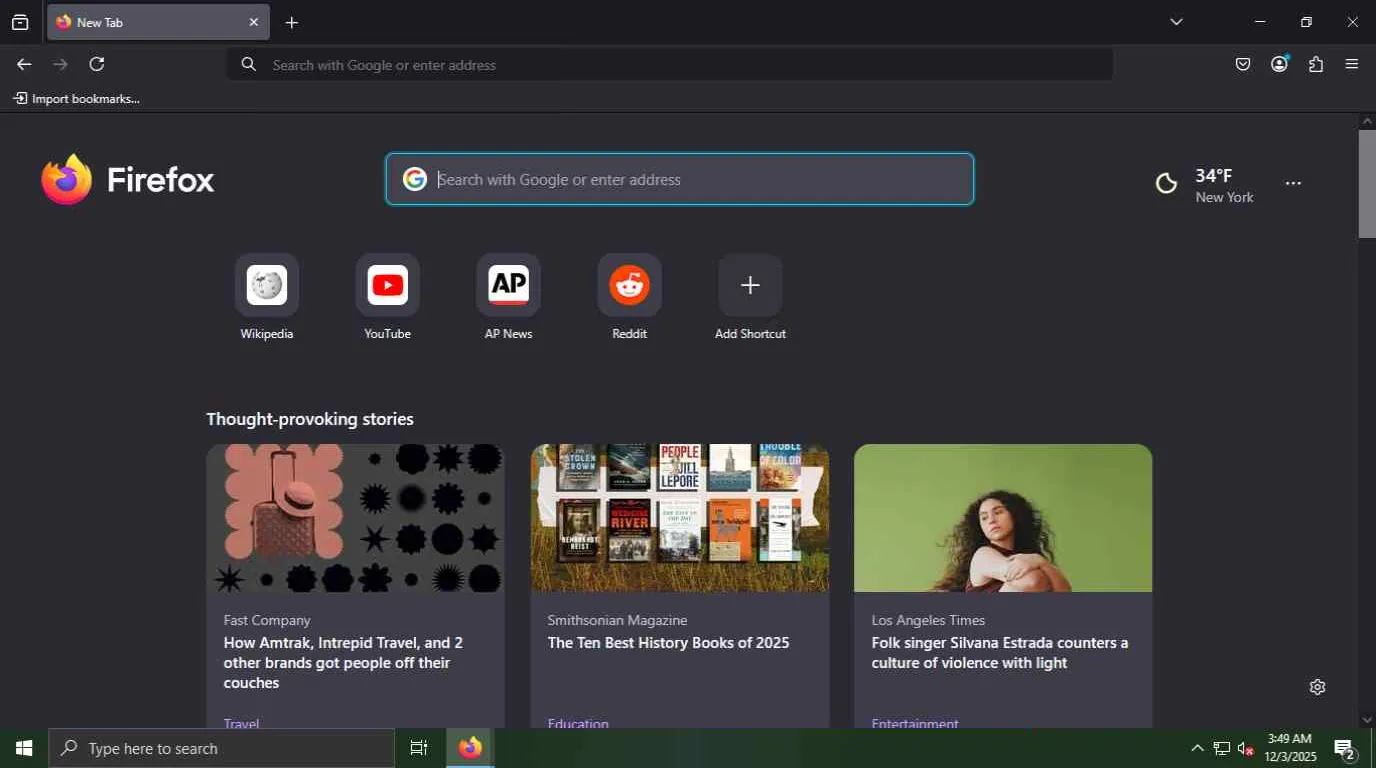This screenshot has height=768, width=1376.
Task: Focus the address bar at the top
Action: [670, 65]
